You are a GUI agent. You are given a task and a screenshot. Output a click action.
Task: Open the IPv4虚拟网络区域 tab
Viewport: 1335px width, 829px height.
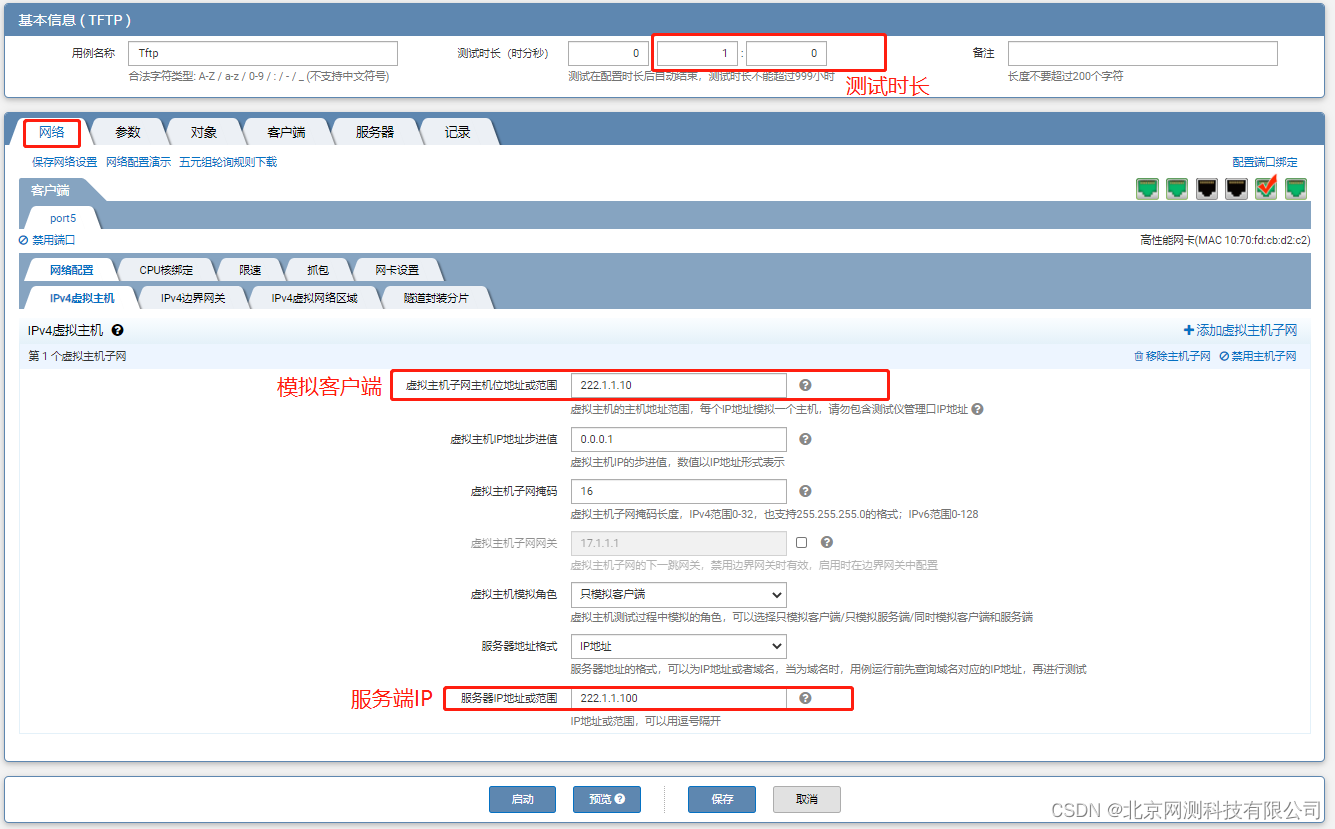tap(314, 298)
